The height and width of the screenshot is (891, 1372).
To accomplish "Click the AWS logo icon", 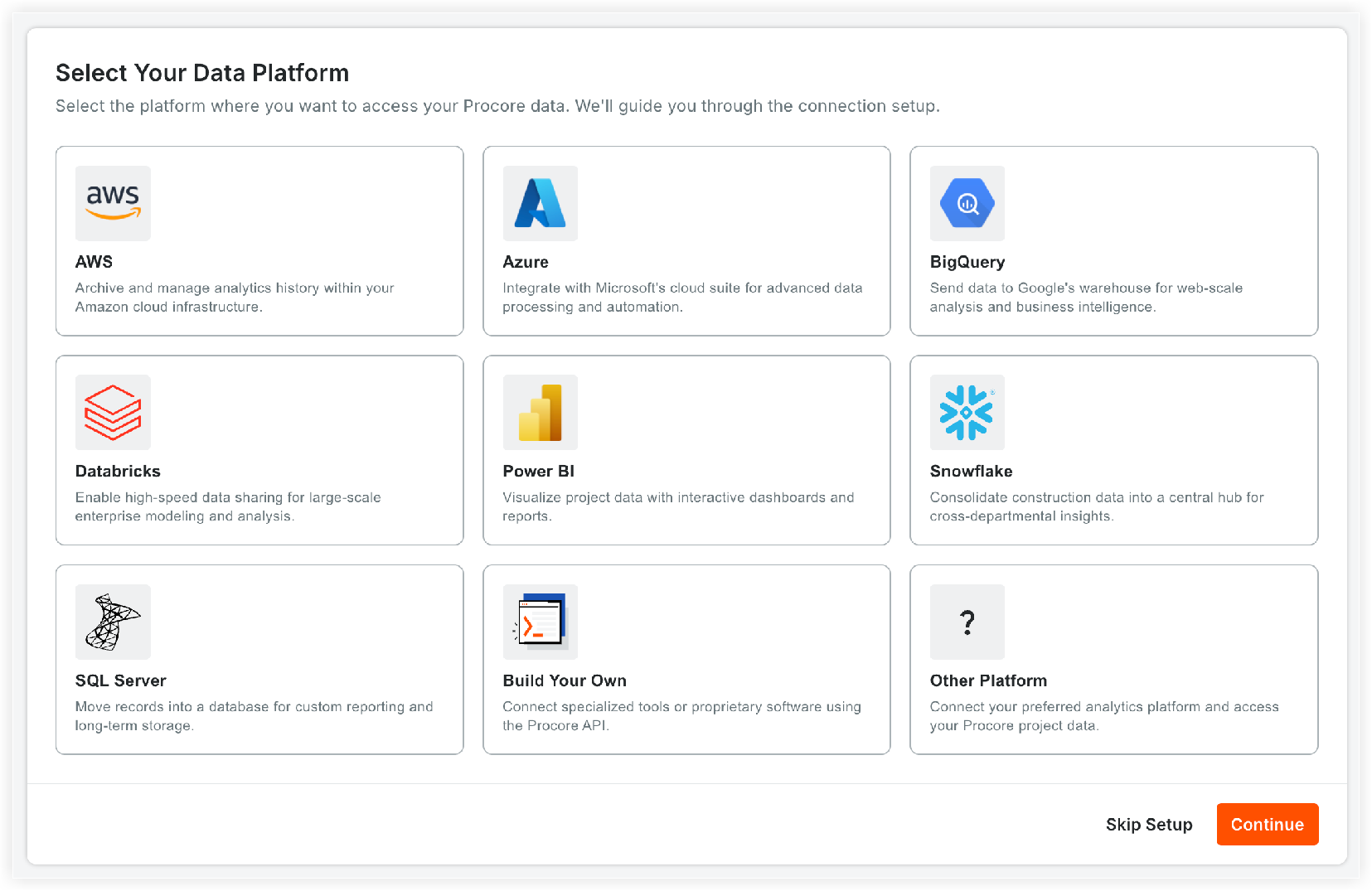I will pos(113,203).
